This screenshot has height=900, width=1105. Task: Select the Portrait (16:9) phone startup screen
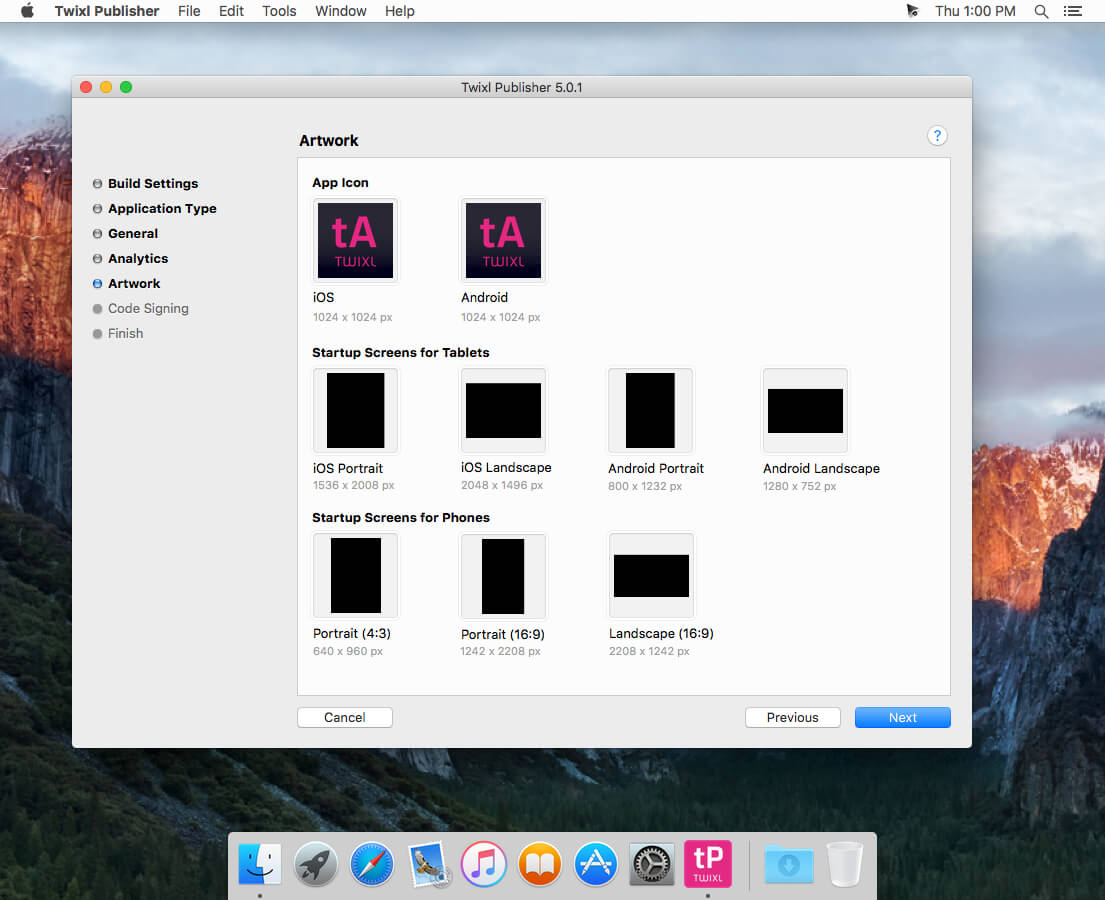pyautogui.click(x=503, y=576)
